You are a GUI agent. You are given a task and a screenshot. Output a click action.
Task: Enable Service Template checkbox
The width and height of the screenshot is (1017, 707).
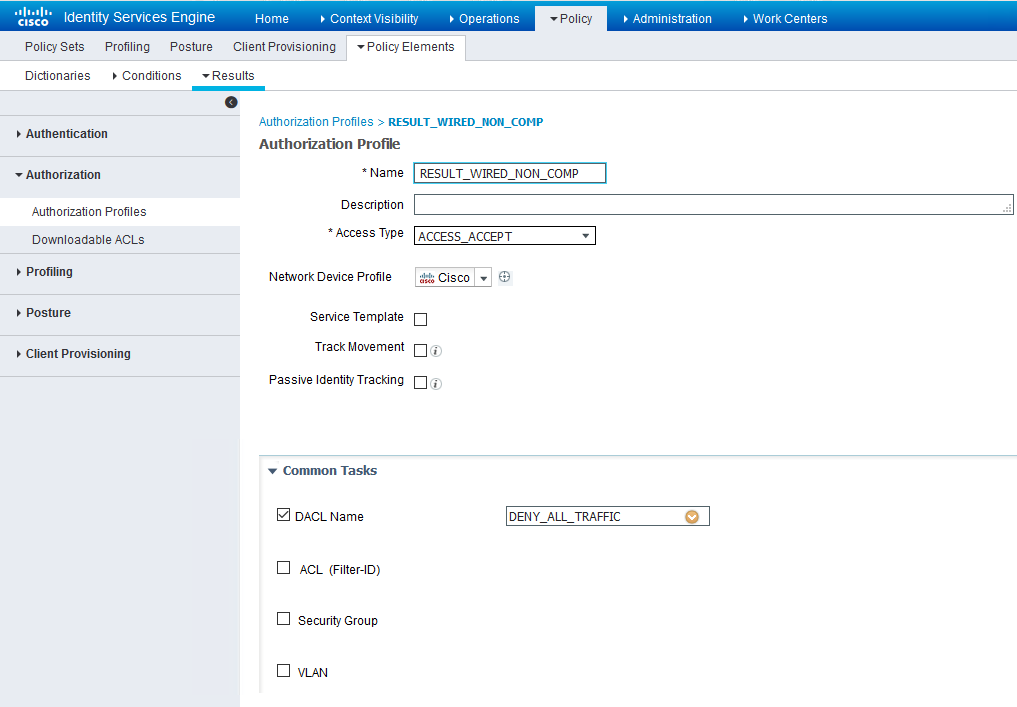420,319
